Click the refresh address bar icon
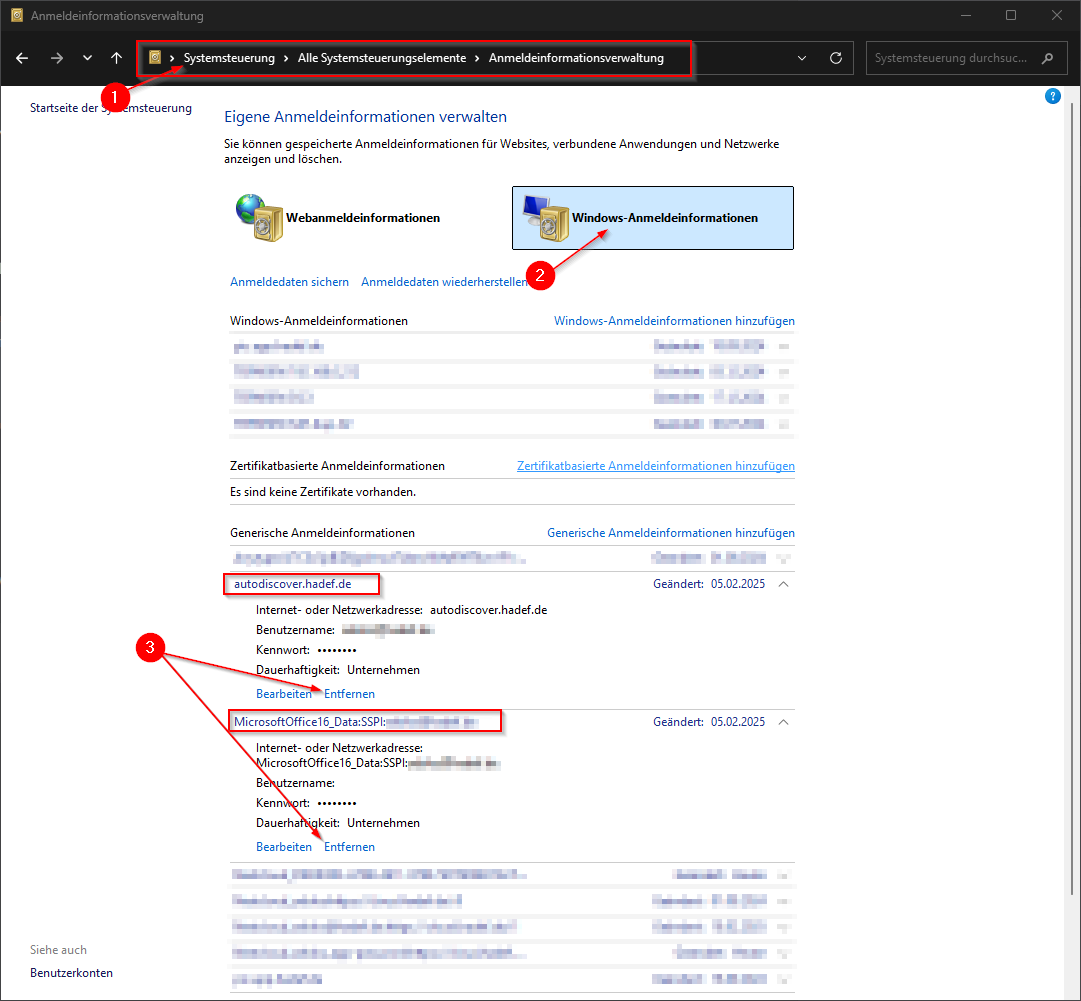Viewport: 1081px width, 1001px height. 836,58
